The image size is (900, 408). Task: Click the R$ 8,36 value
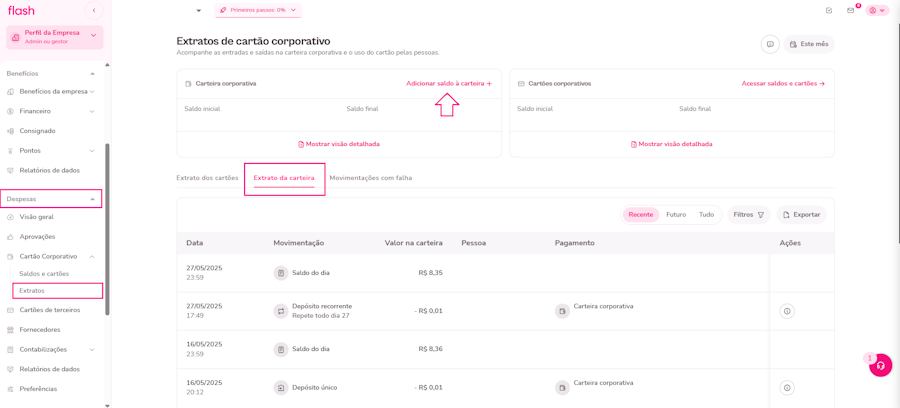[x=430, y=349]
